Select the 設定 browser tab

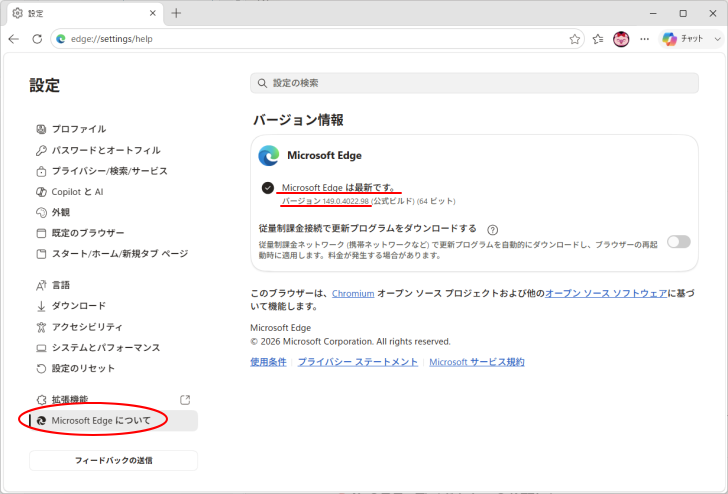[x=85, y=13]
